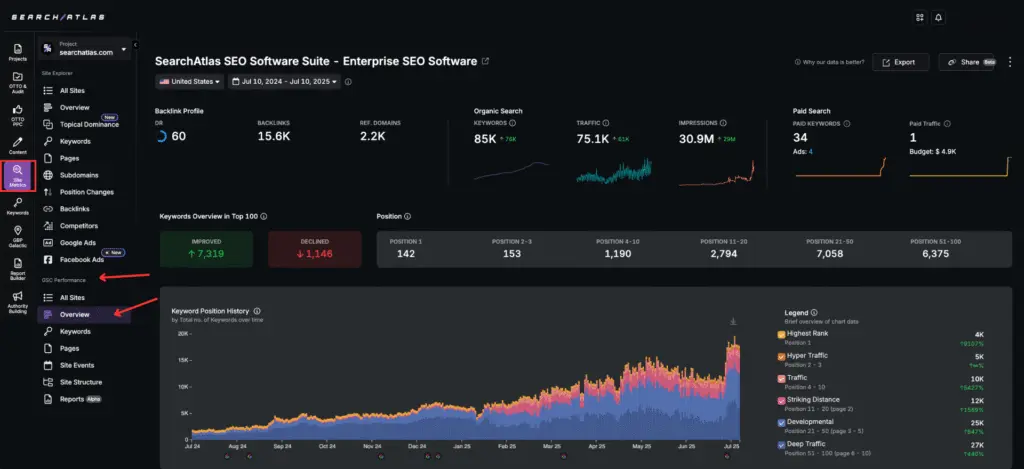The width and height of the screenshot is (1024, 469).
Task: Open GBP Galactic from the sidebar
Action: pyautogui.click(x=18, y=234)
